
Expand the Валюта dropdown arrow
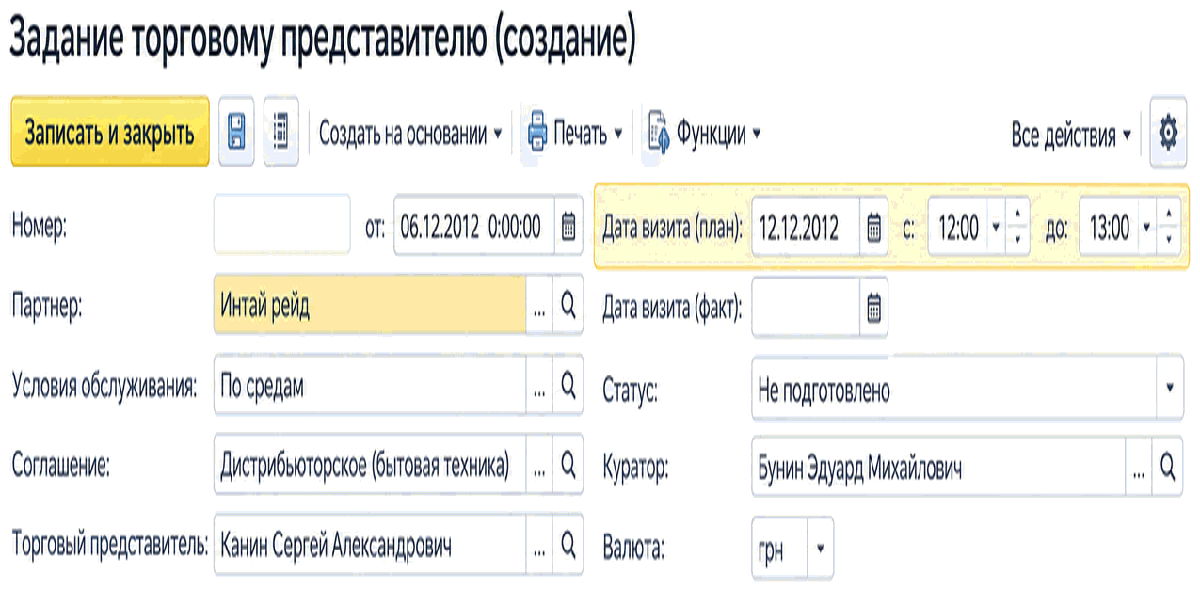[820, 547]
